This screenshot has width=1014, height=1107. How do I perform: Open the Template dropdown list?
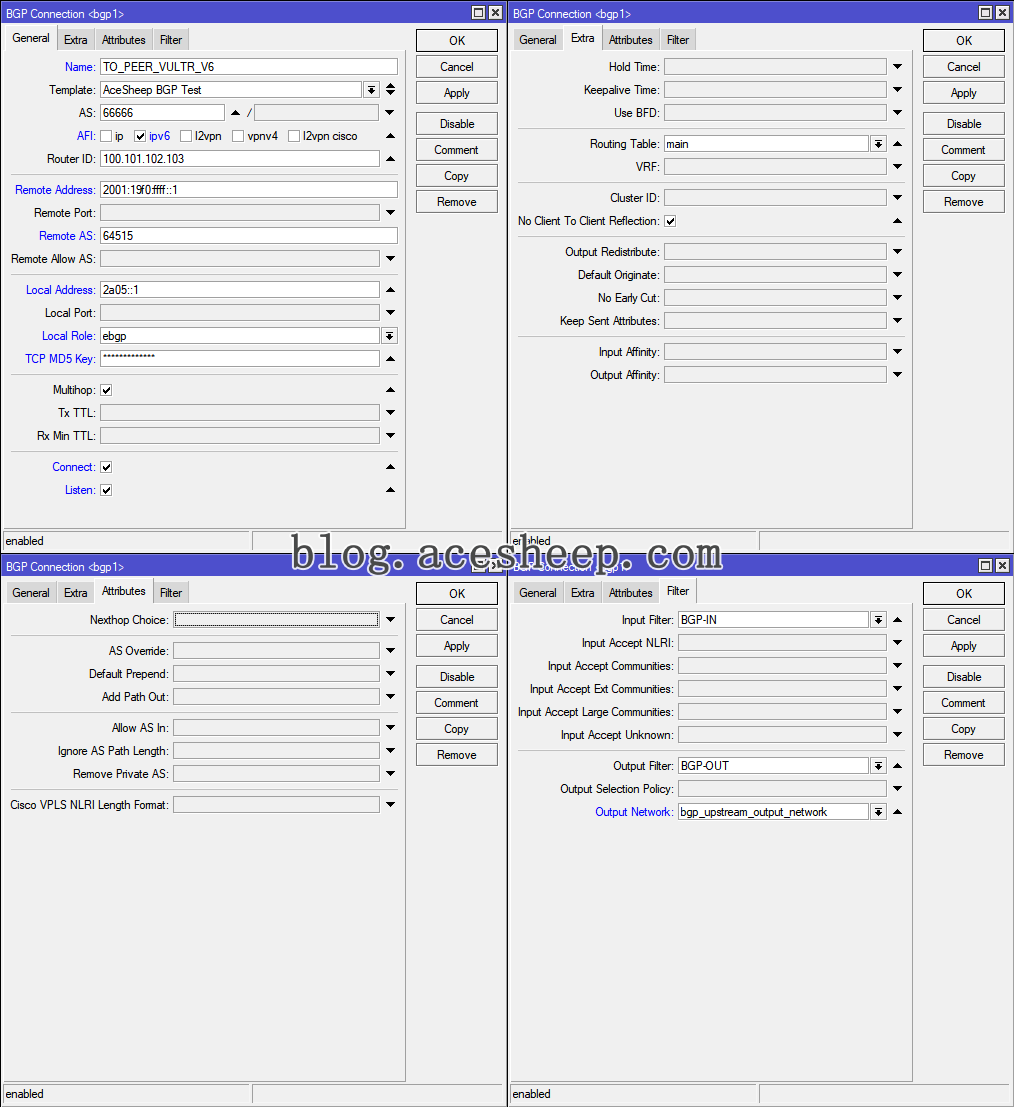pyautogui.click(x=372, y=90)
